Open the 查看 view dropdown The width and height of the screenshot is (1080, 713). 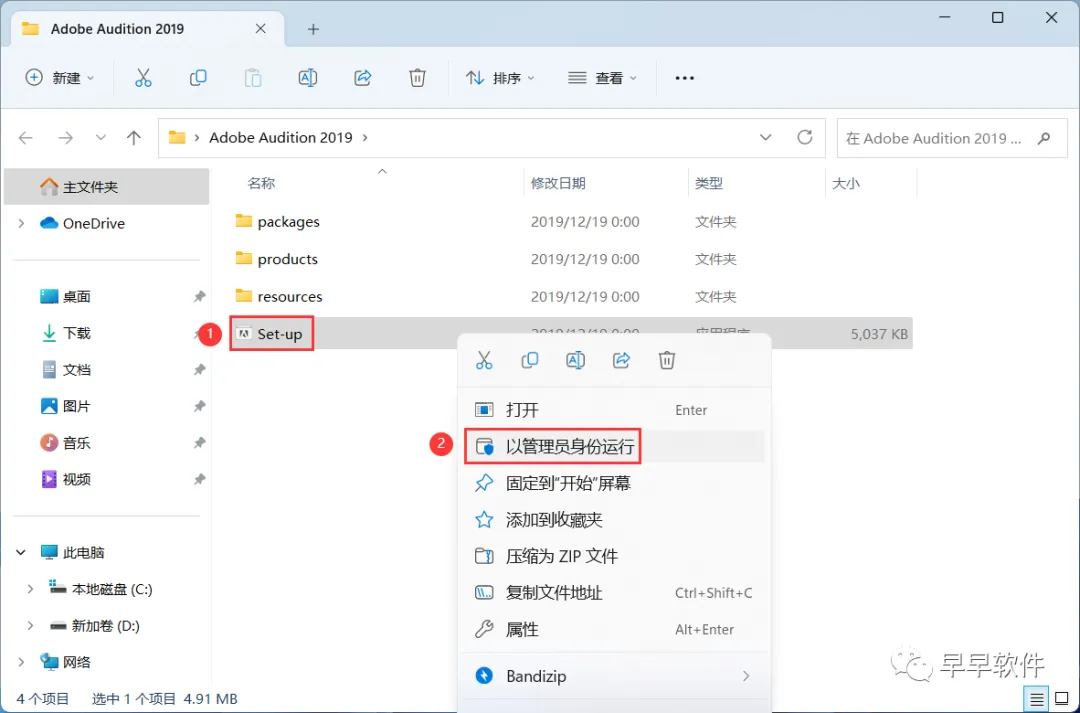602,78
